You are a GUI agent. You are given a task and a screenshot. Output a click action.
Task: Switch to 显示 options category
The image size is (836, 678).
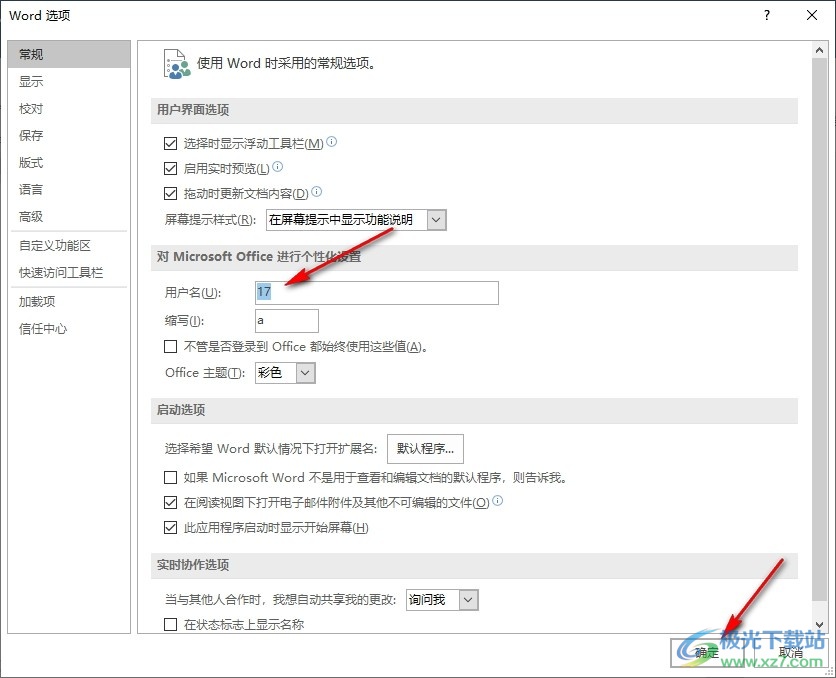(69, 82)
